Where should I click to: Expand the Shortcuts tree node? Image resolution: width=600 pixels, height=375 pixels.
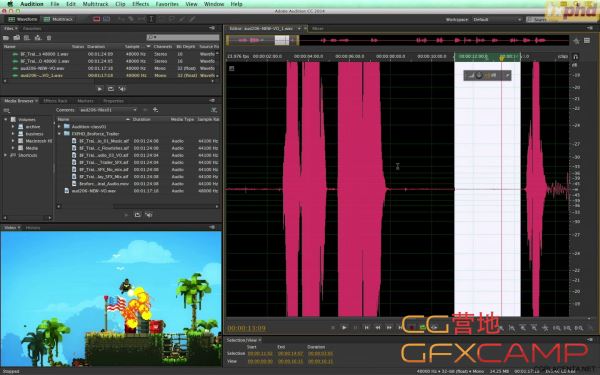(x=5, y=155)
